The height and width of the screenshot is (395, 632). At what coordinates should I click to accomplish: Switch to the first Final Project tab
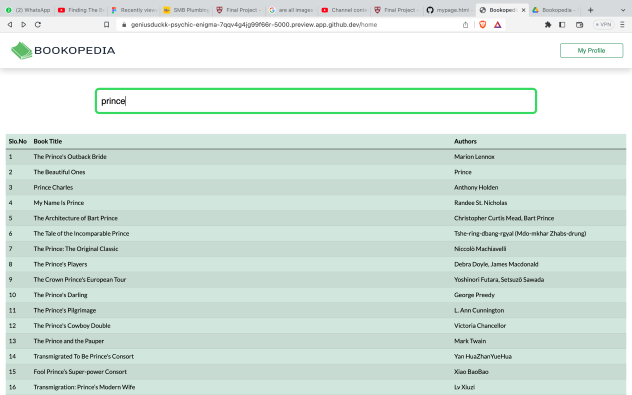239,10
